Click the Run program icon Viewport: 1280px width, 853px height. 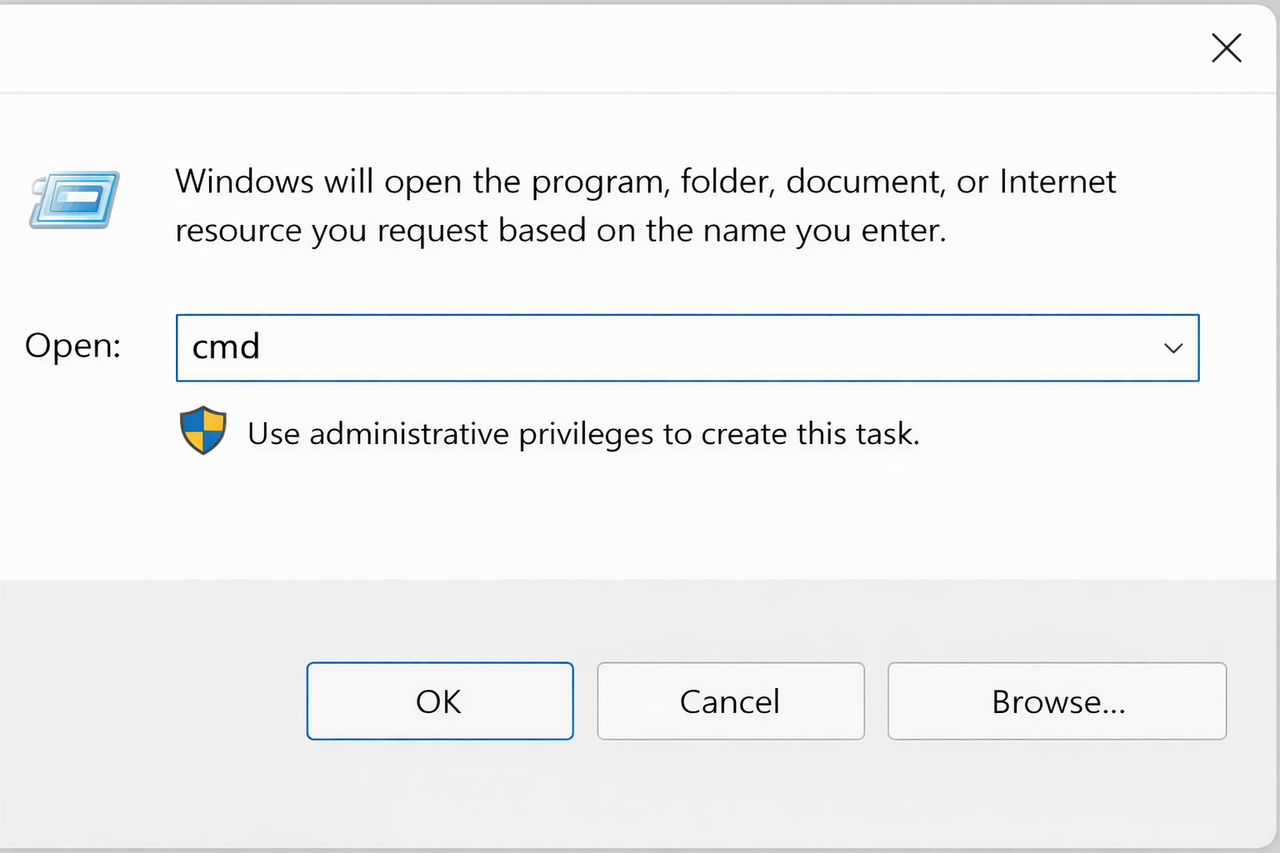pyautogui.click(x=75, y=200)
